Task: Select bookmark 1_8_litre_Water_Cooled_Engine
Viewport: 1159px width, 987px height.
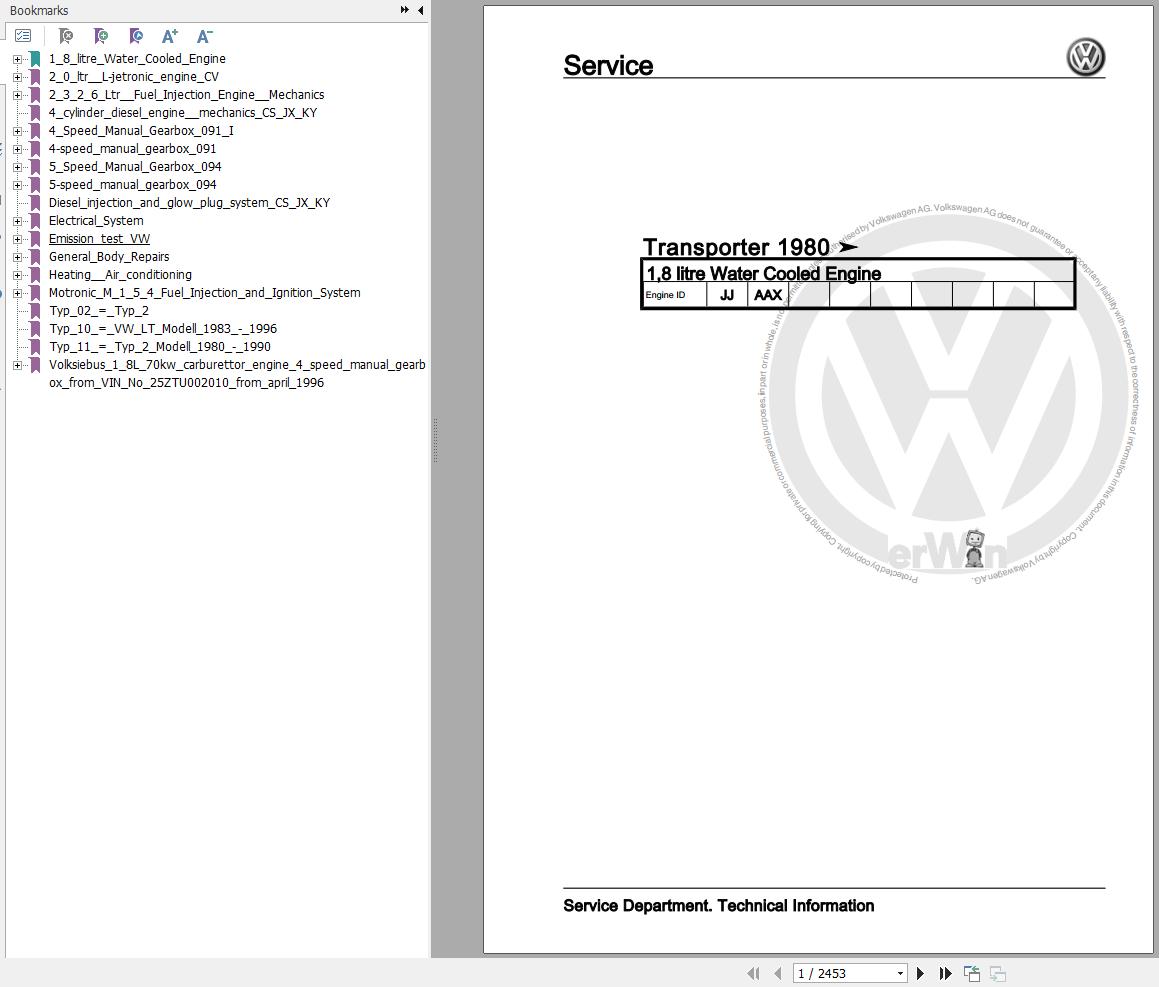Action: (x=137, y=58)
